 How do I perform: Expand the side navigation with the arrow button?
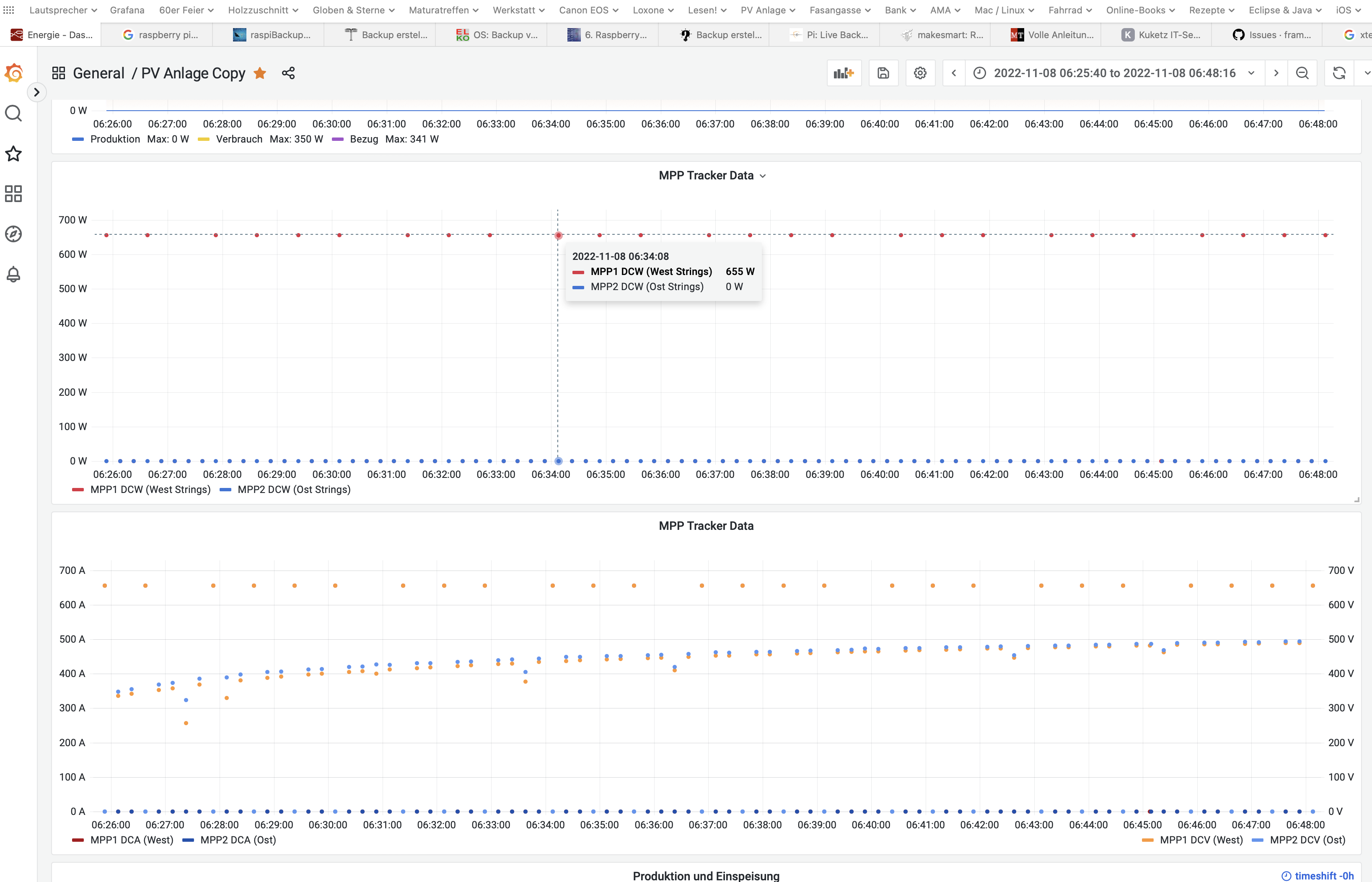(x=36, y=92)
